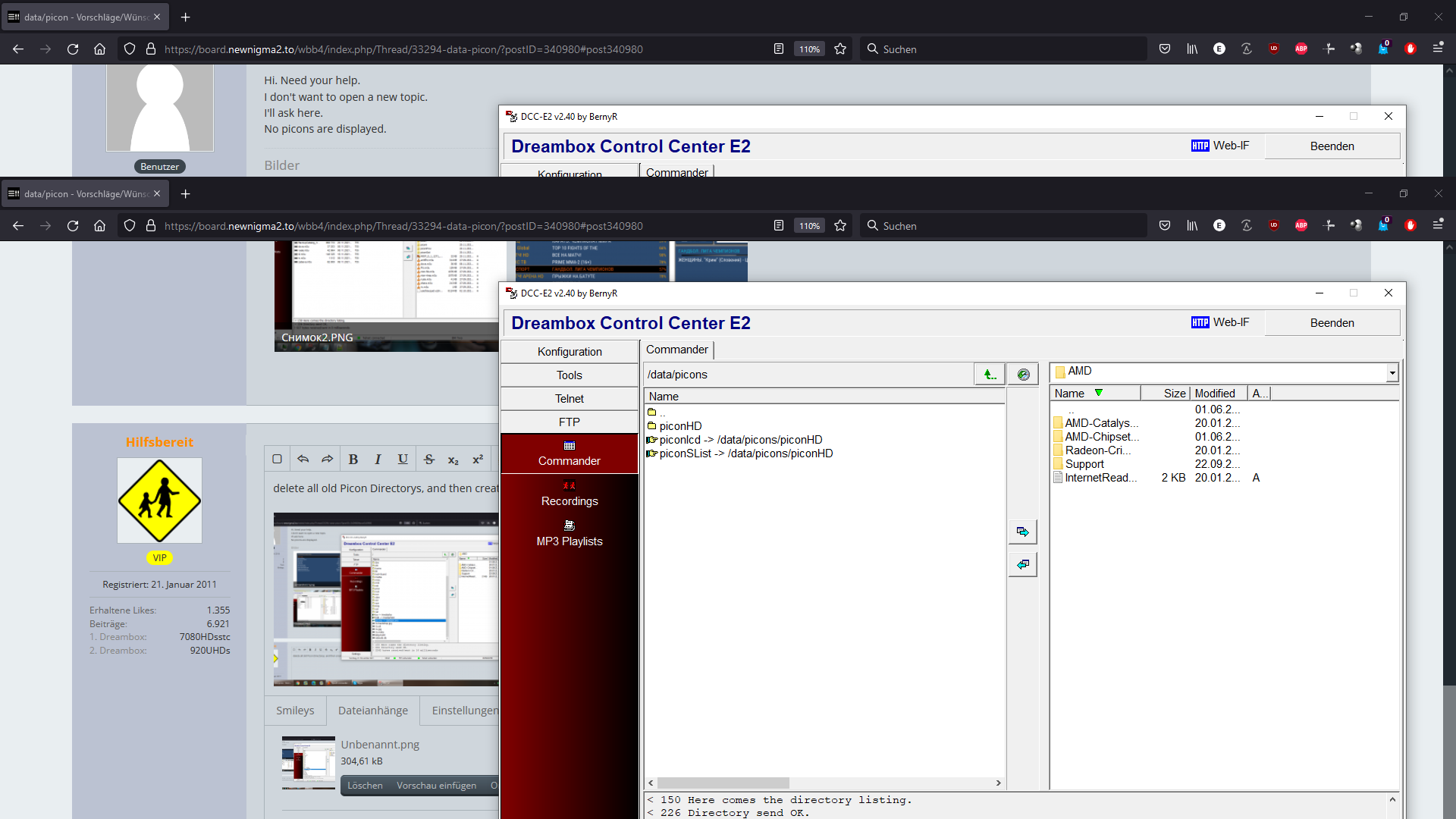Click the copy-to-right arrow between file panes
This screenshot has width=1456, height=819.
(x=1022, y=532)
